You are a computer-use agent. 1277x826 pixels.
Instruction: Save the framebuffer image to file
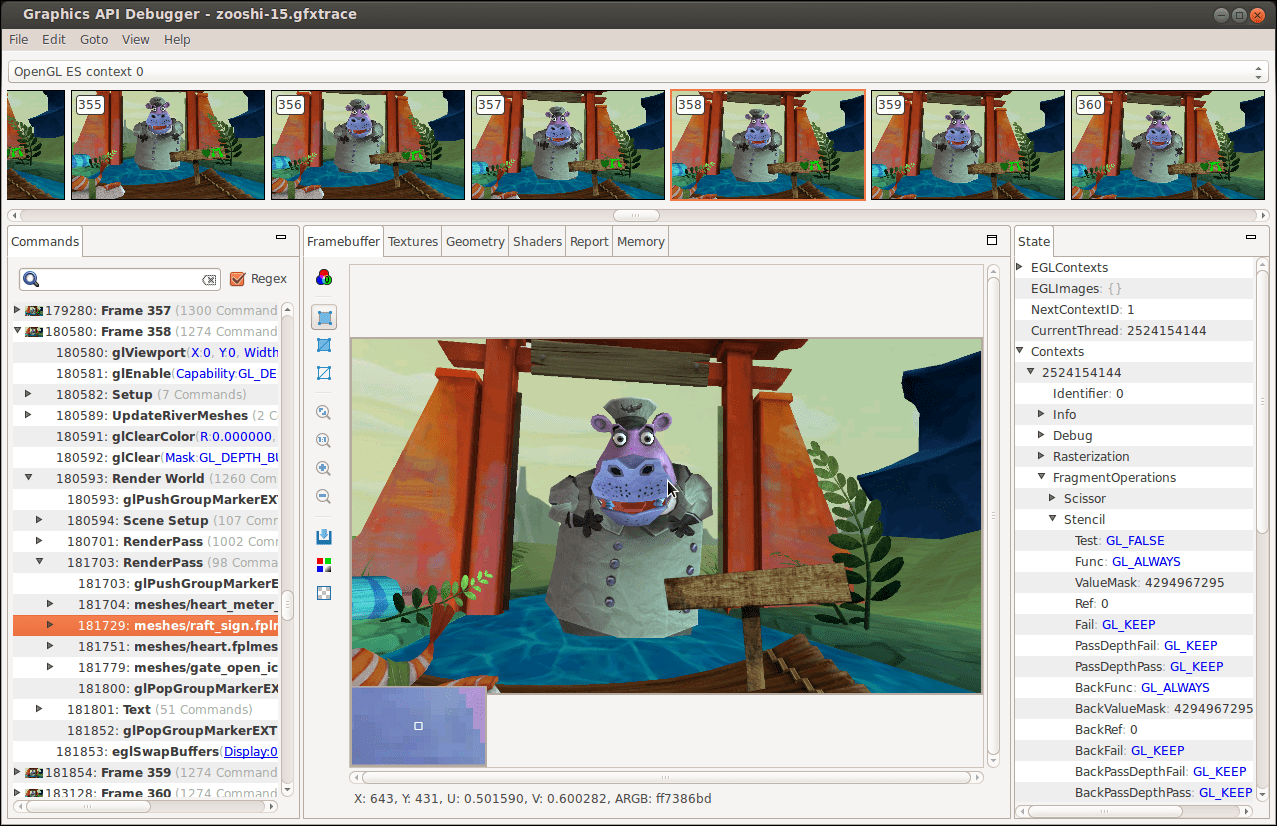[323, 537]
